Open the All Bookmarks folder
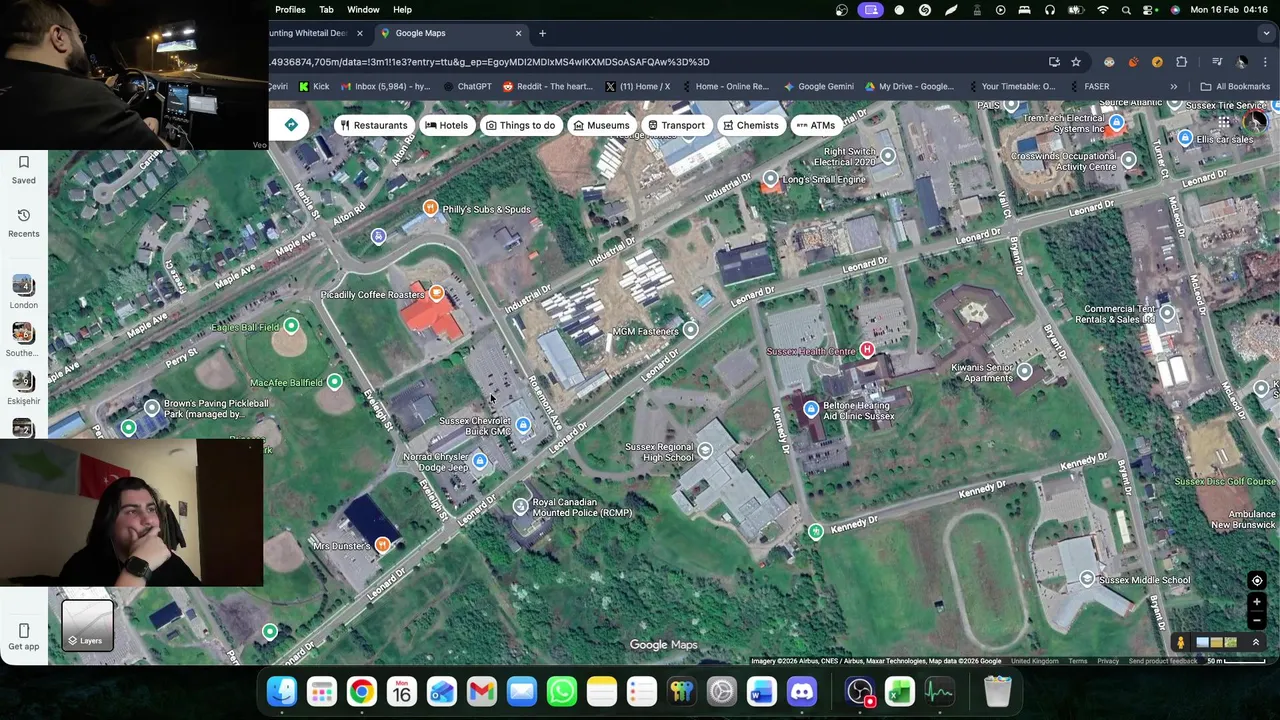Screen dimensions: 1280x720 1235,87
